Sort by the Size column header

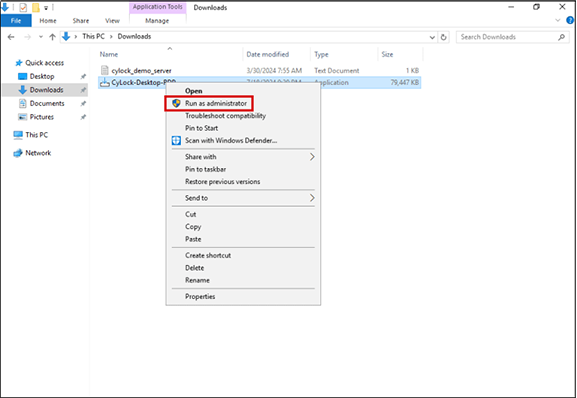[x=387, y=54]
